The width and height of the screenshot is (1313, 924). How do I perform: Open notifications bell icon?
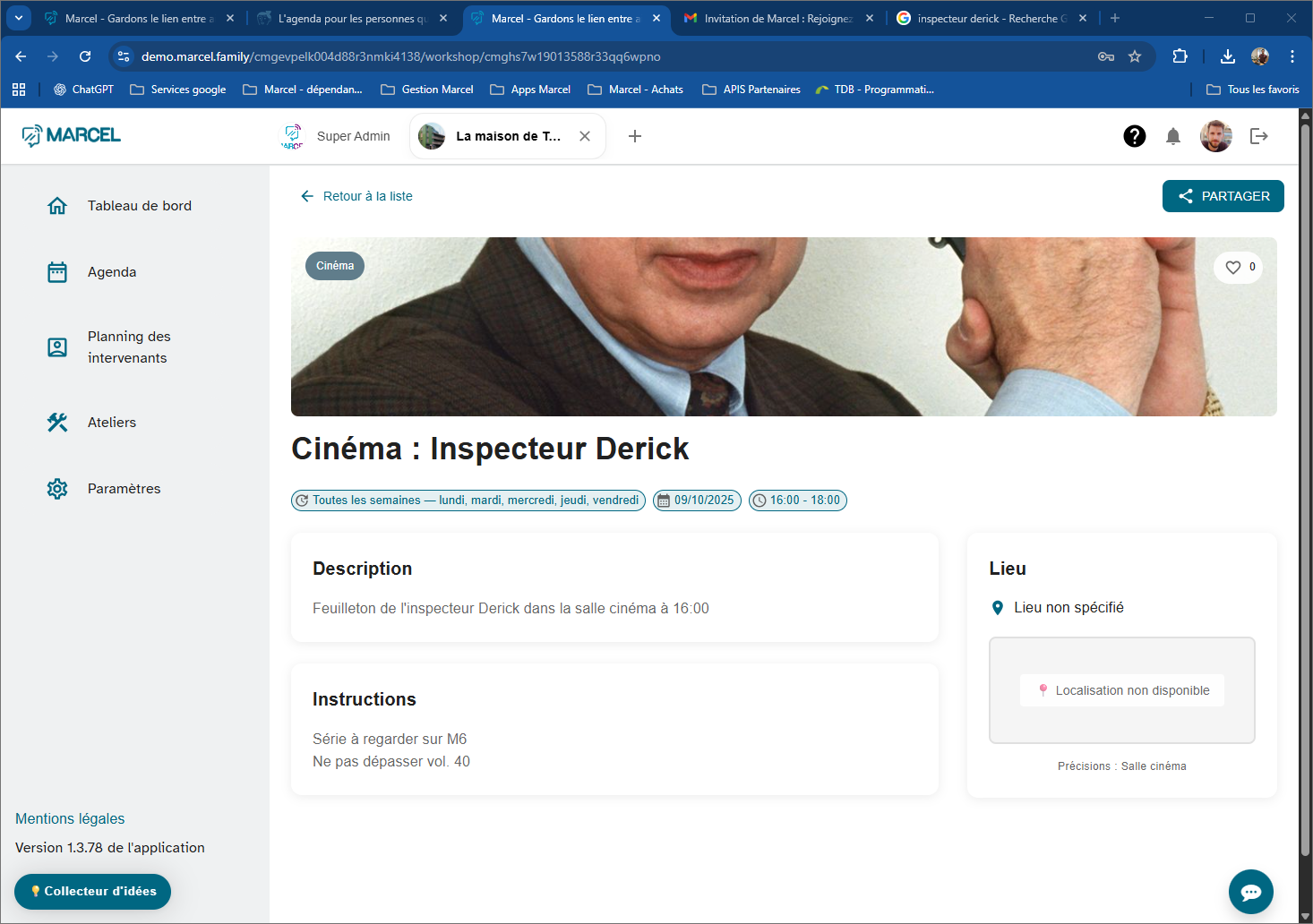(1172, 136)
